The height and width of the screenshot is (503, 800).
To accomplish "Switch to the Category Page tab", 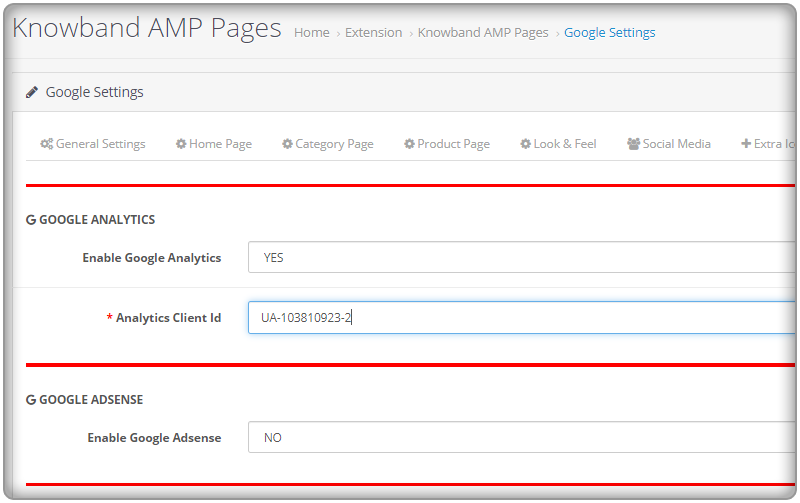I will [x=328, y=144].
